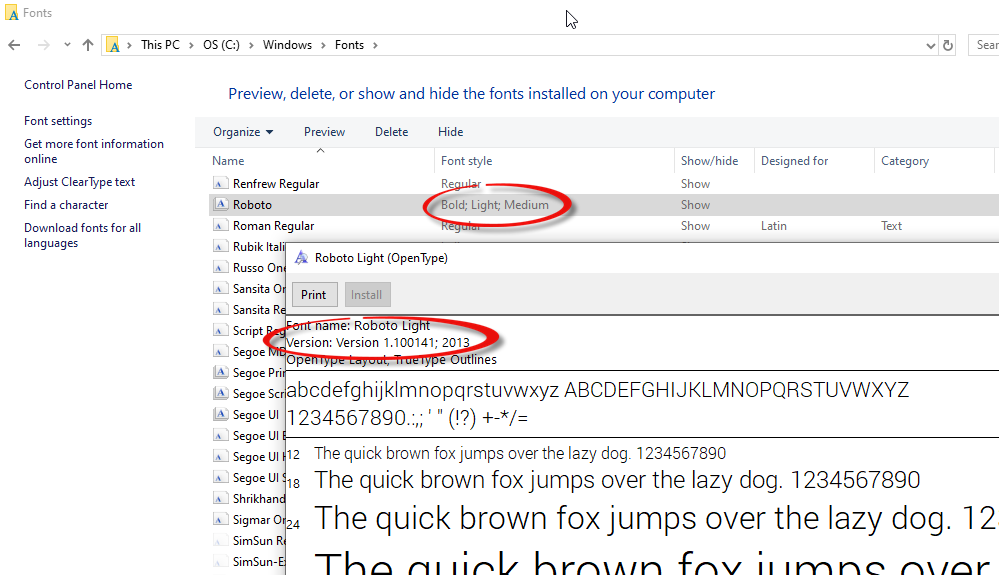Select the first Sansita font icon

(220, 288)
